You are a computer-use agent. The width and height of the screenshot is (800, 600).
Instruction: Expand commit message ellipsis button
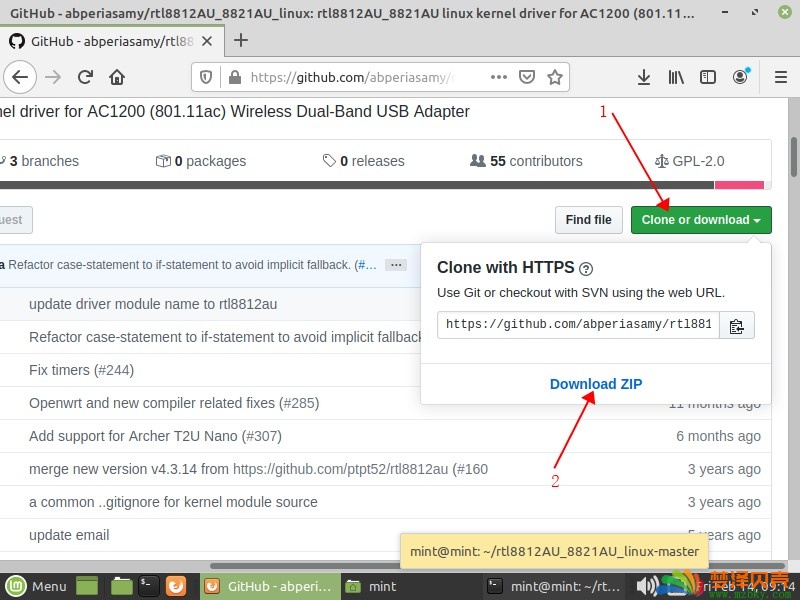point(396,265)
